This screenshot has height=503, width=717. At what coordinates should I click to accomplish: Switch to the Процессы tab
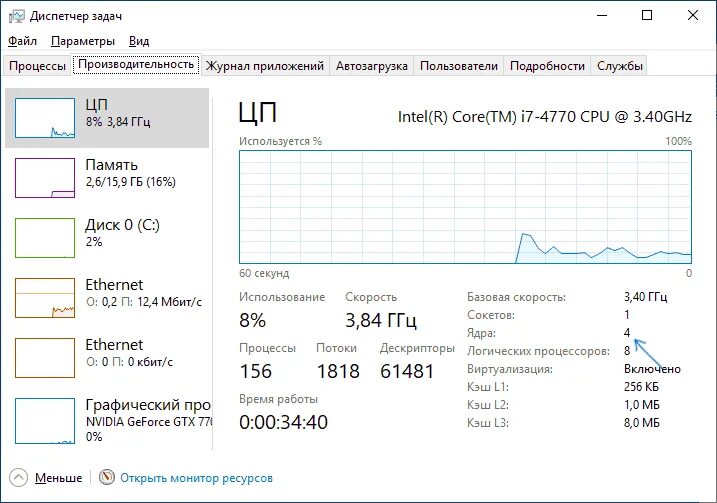[x=37, y=66]
